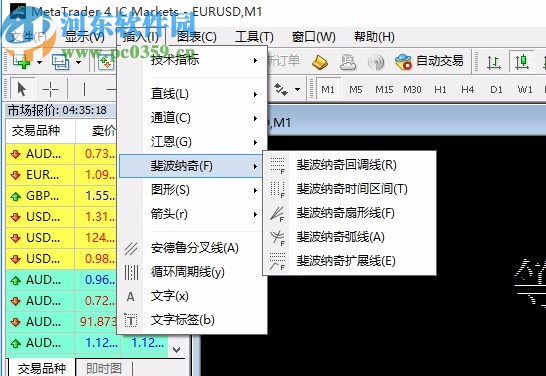The width and height of the screenshot is (546, 376).
Task: Switch to M1 timeframe
Action: coord(328,90)
